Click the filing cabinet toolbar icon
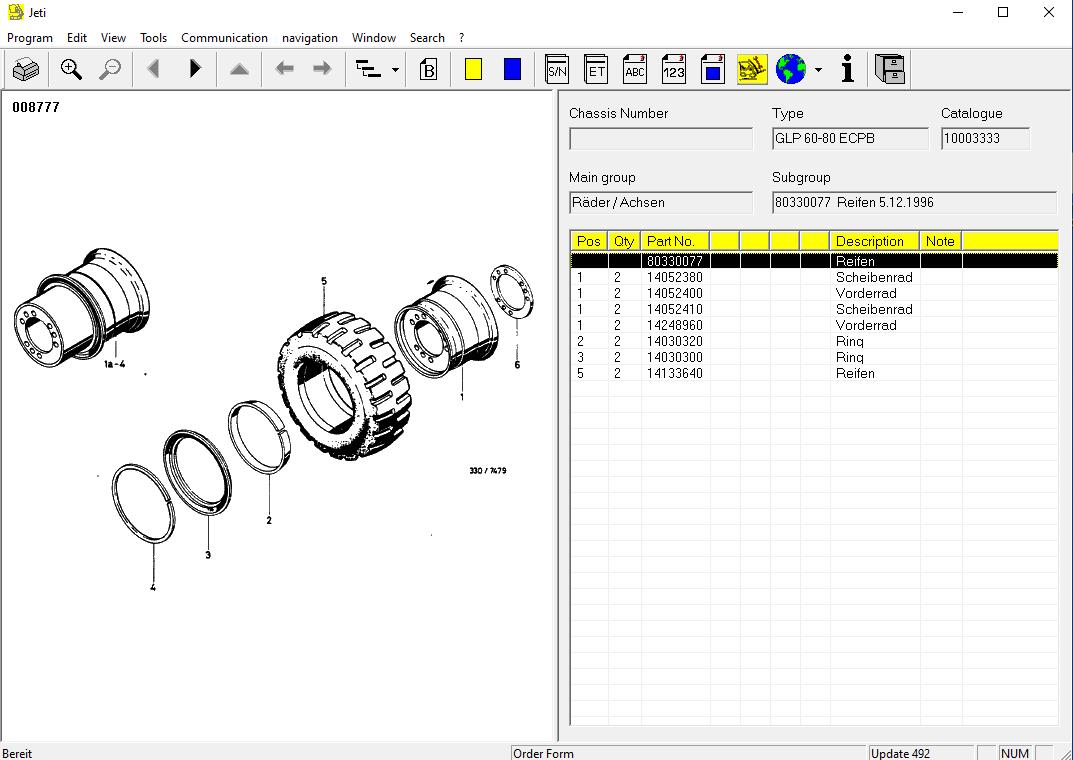The height and width of the screenshot is (760, 1073). (890, 69)
